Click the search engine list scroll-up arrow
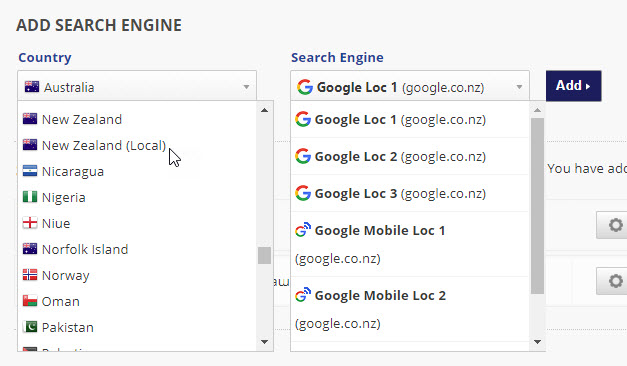Viewport: 627px width, 366px height. coord(537,110)
